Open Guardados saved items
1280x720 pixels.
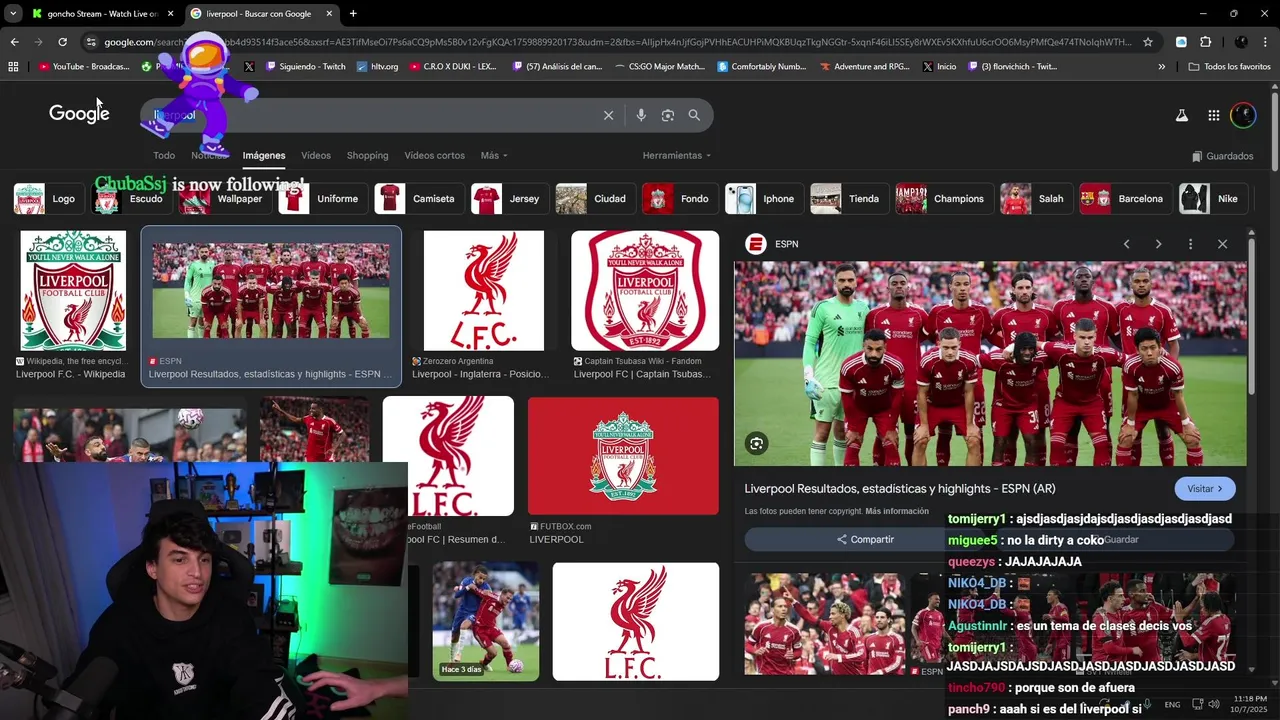pos(1223,156)
